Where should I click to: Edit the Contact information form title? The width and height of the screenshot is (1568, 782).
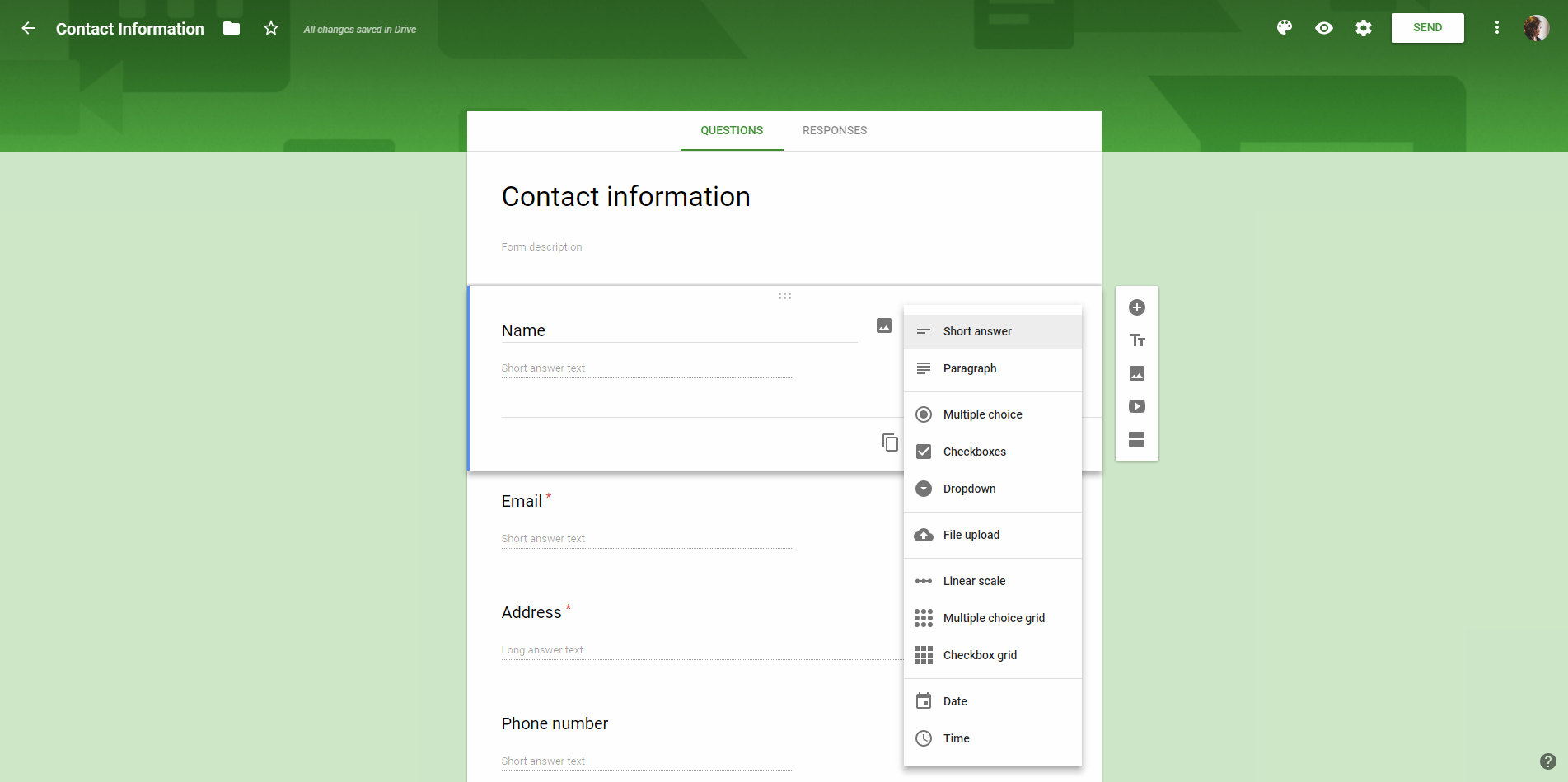tap(625, 197)
